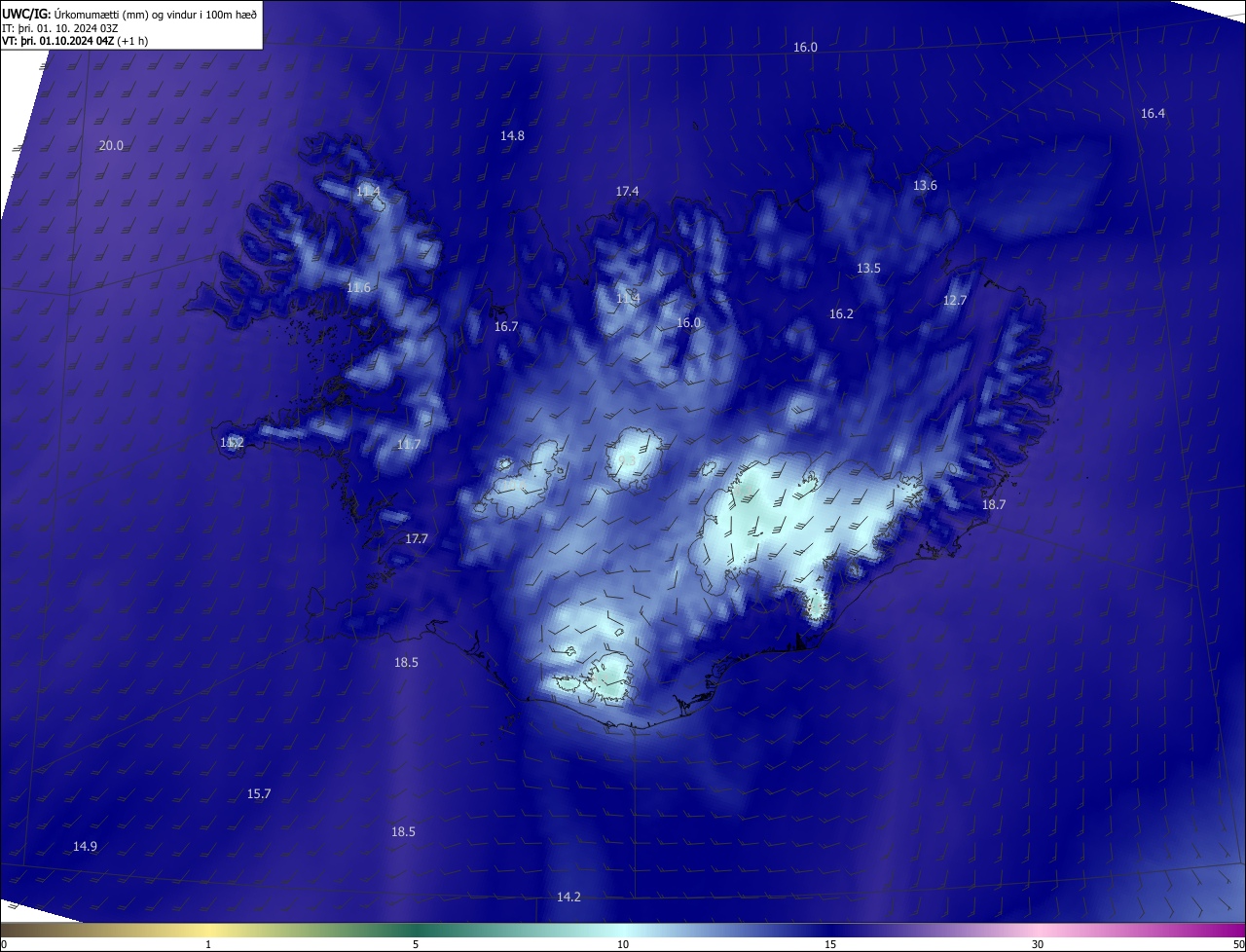Image resolution: width=1246 pixels, height=952 pixels.
Task: Click the colour scale tick label 0
Action: point(4,944)
